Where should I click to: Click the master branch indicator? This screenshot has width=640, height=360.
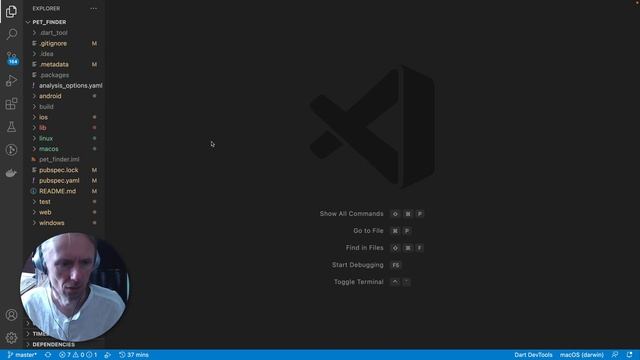[22, 355]
